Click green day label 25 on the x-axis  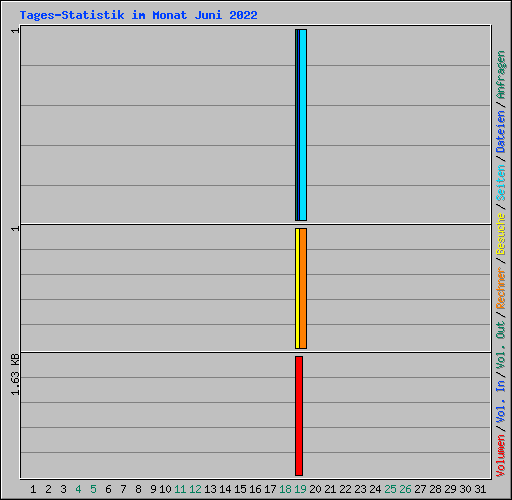[390, 489]
